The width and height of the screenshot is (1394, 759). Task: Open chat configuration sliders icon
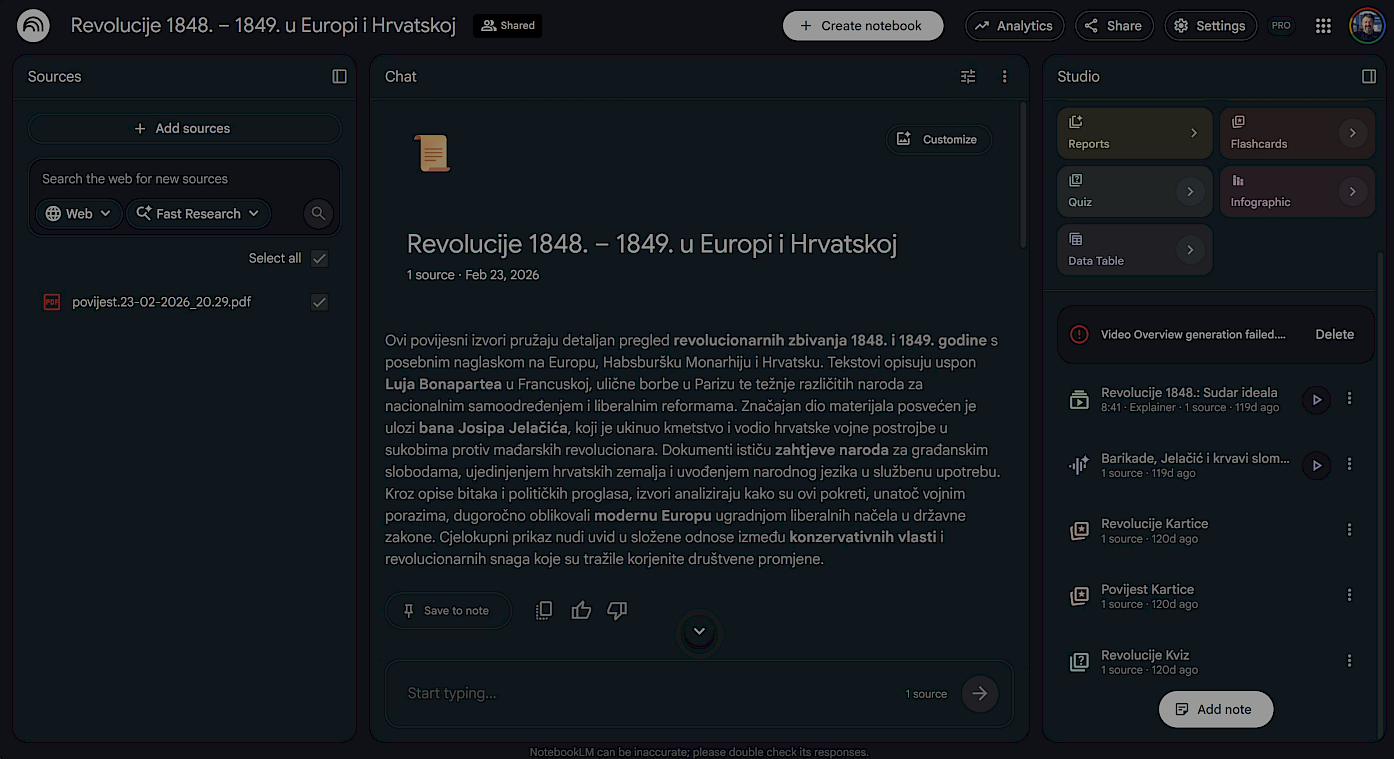pos(968,77)
